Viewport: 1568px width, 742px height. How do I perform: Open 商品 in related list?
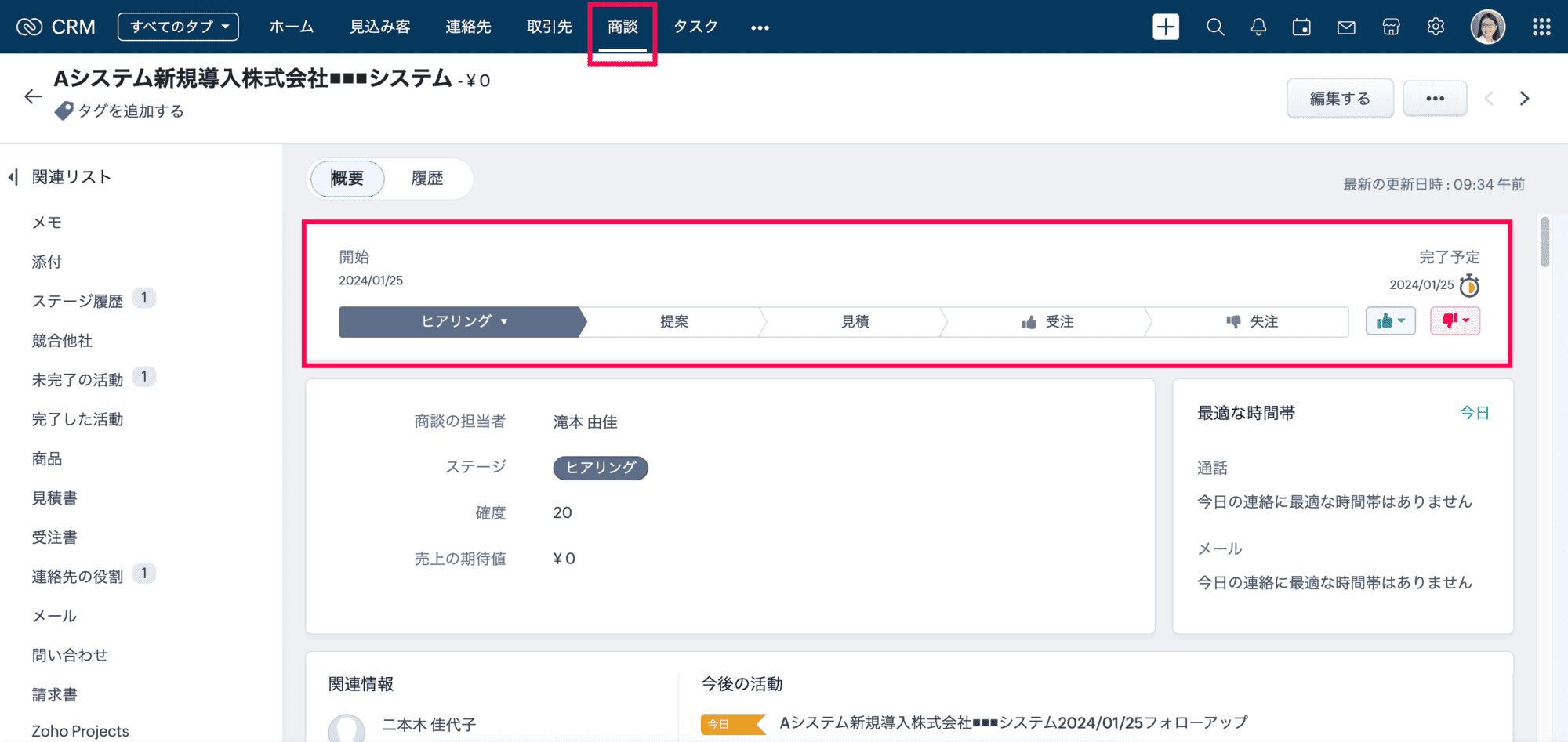(x=47, y=458)
